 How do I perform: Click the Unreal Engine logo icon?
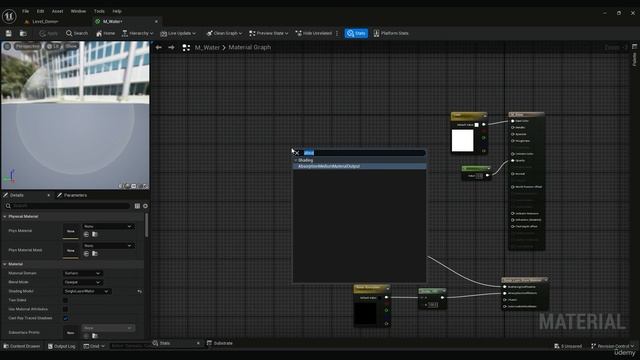9,16
